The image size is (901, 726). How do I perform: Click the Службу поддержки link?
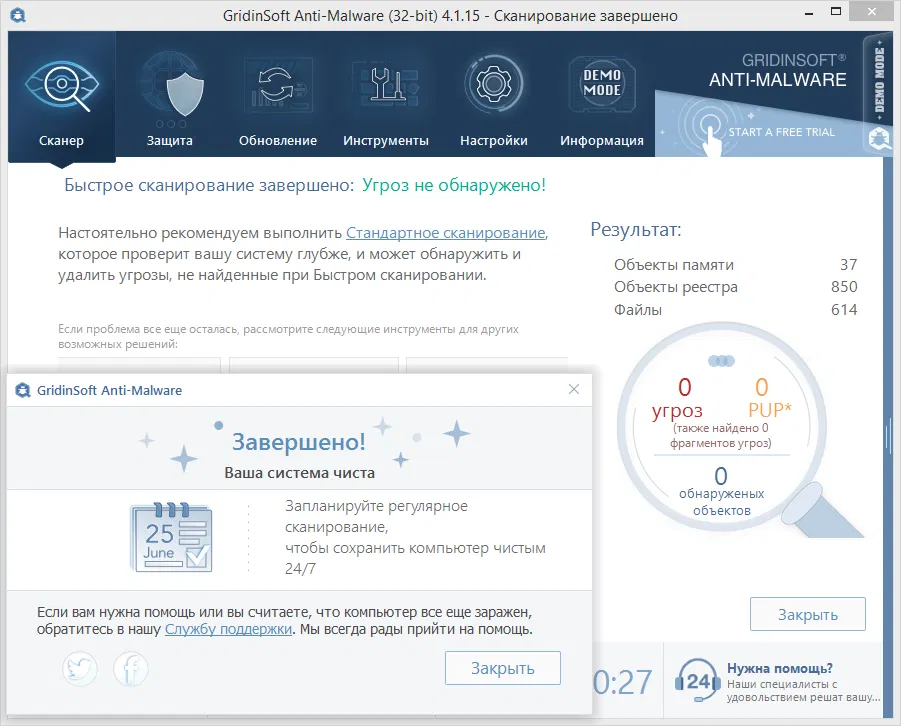pyautogui.click(x=228, y=629)
